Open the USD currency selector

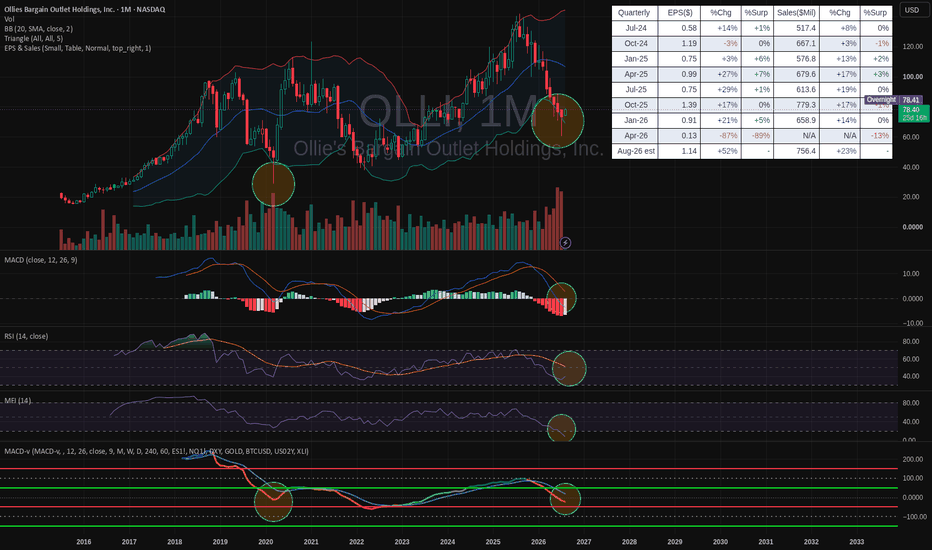coord(912,10)
